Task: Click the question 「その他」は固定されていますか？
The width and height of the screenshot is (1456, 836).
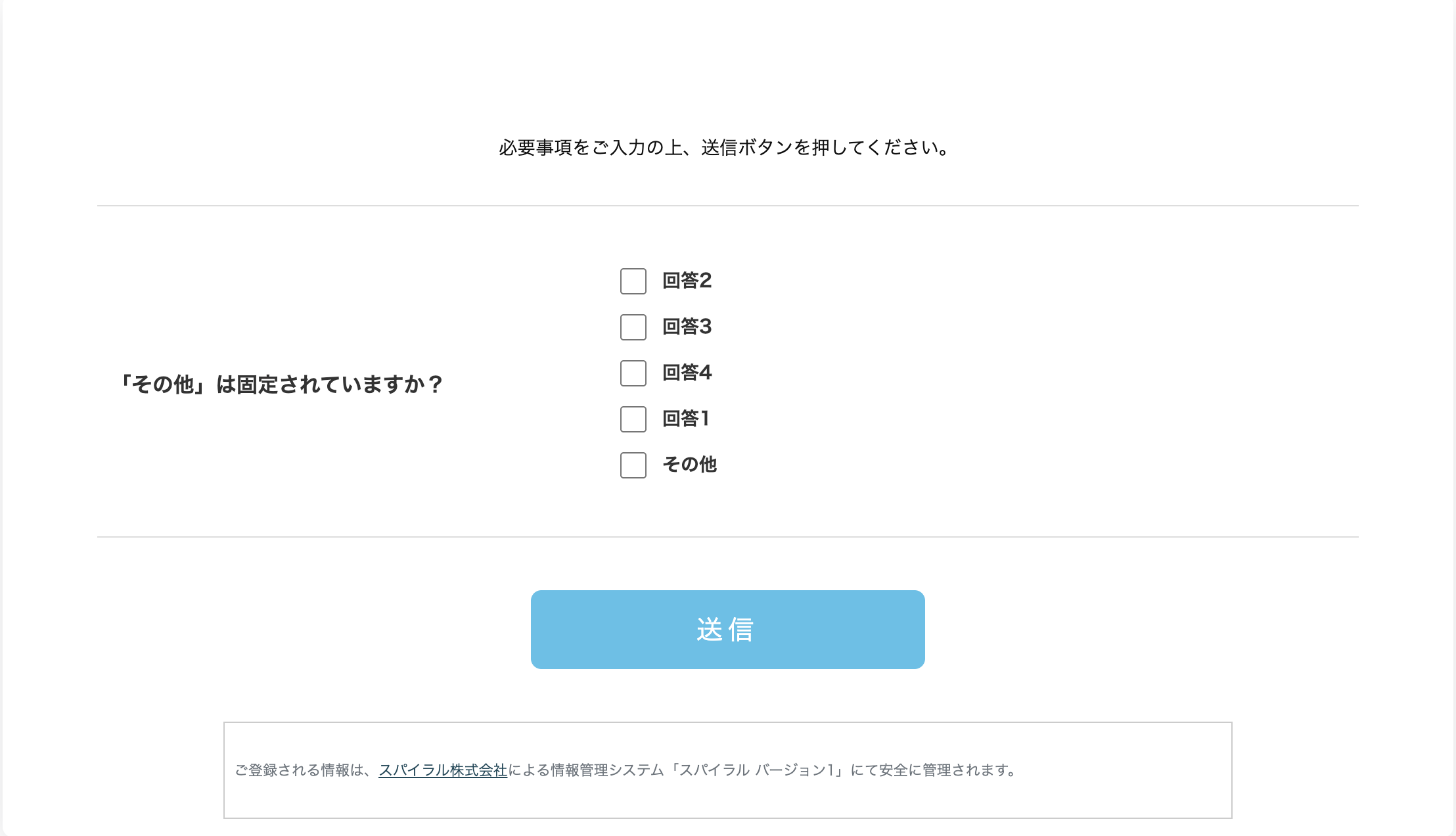Action: pos(279,384)
